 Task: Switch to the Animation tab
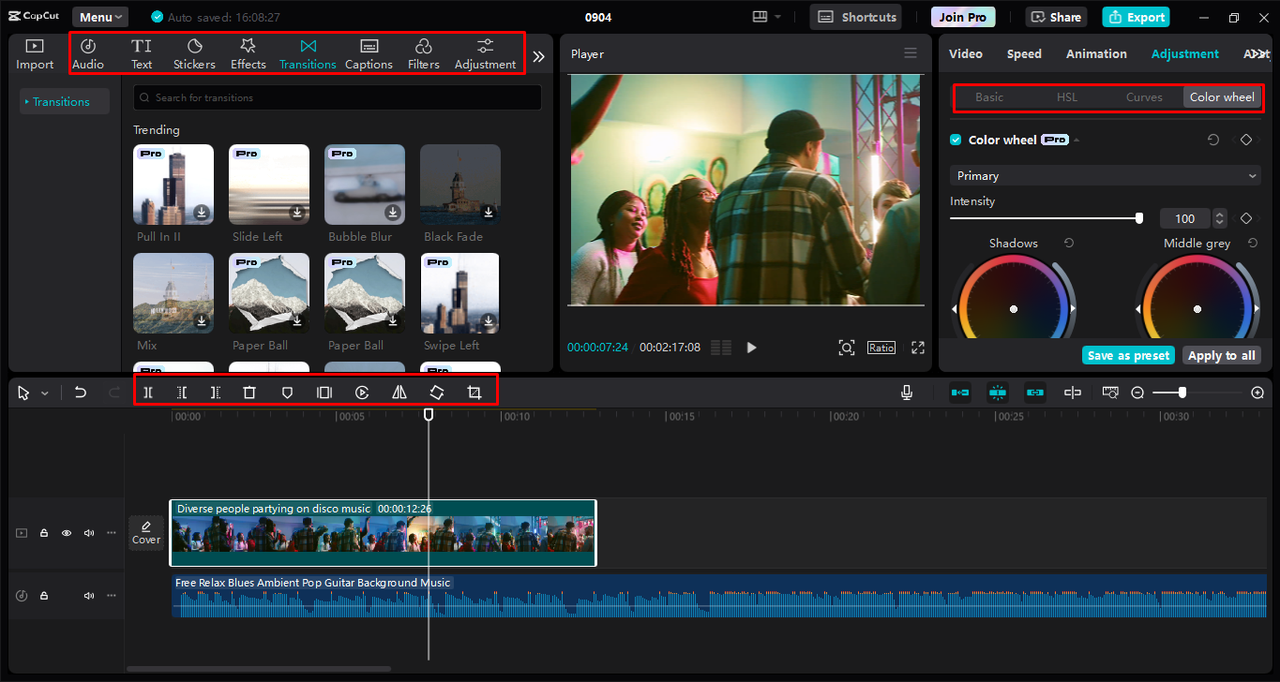click(1096, 54)
